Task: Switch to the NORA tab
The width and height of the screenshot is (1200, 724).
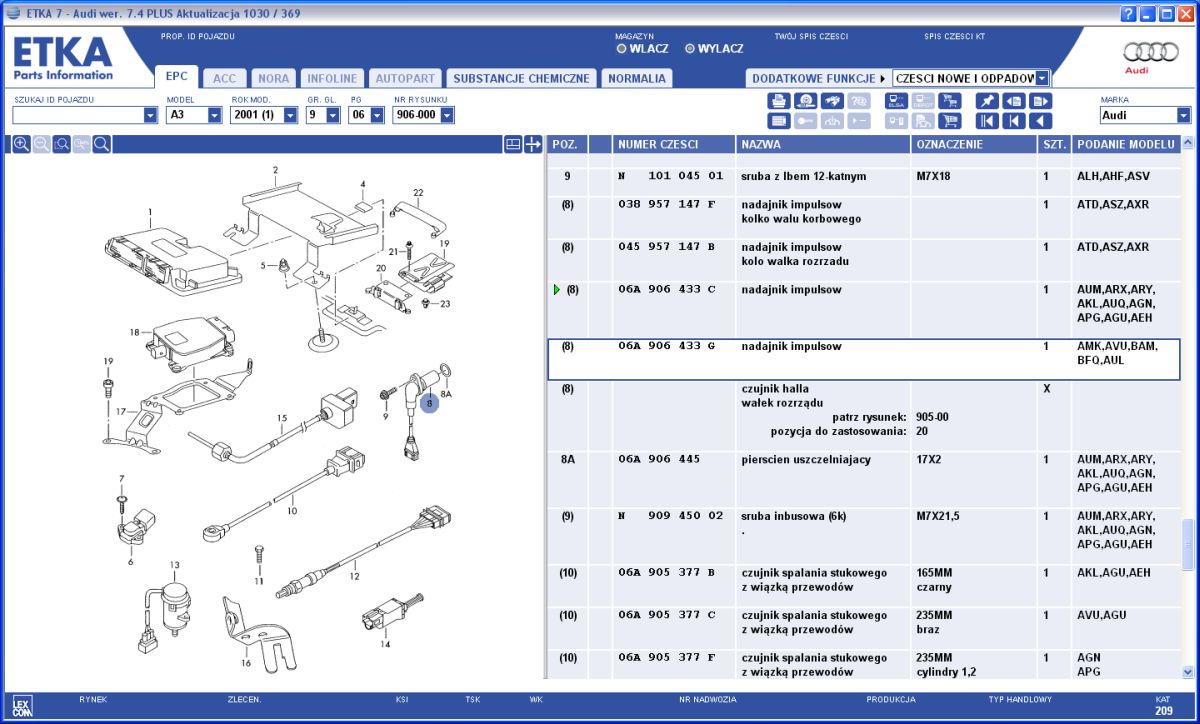Action: pyautogui.click(x=274, y=78)
